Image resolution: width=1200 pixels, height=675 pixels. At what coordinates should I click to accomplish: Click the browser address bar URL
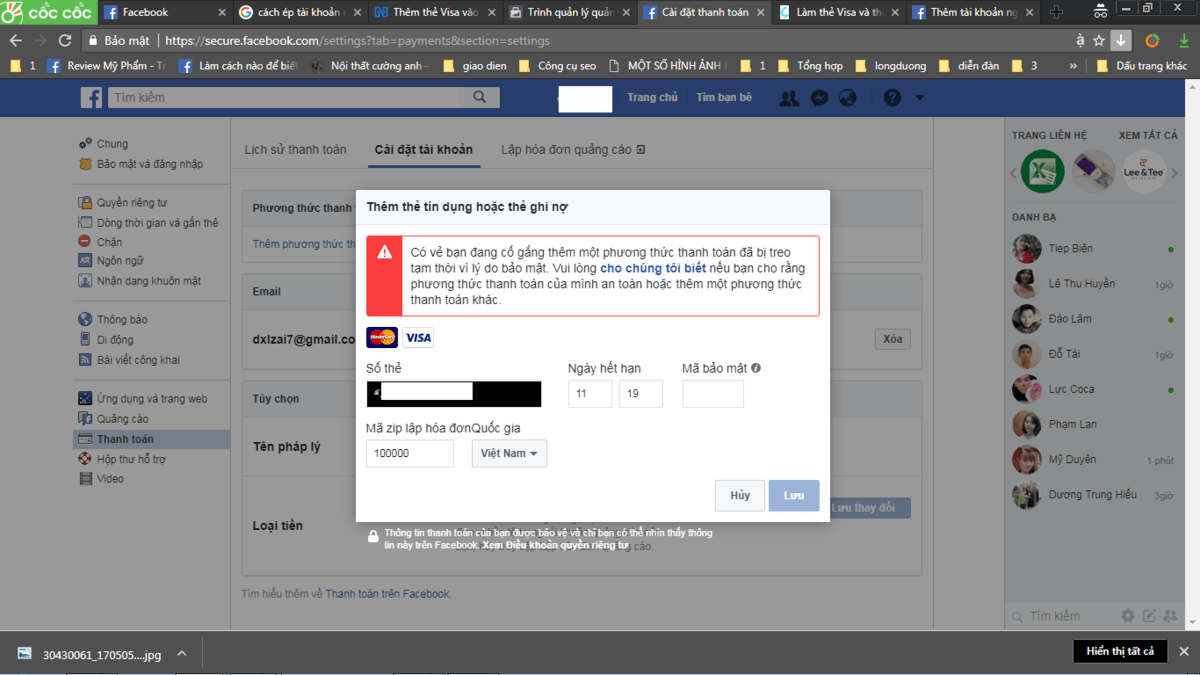tap(356, 41)
